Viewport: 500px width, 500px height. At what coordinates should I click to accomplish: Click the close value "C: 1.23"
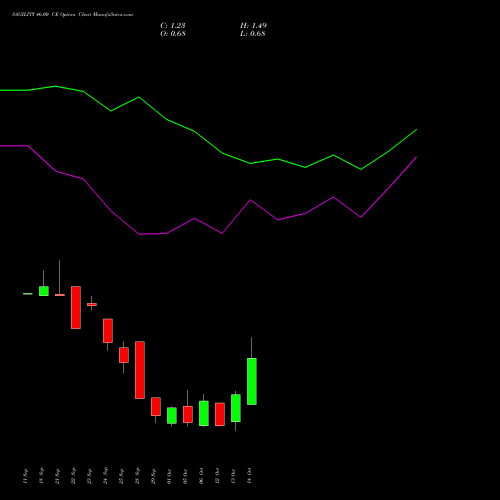pos(173,26)
